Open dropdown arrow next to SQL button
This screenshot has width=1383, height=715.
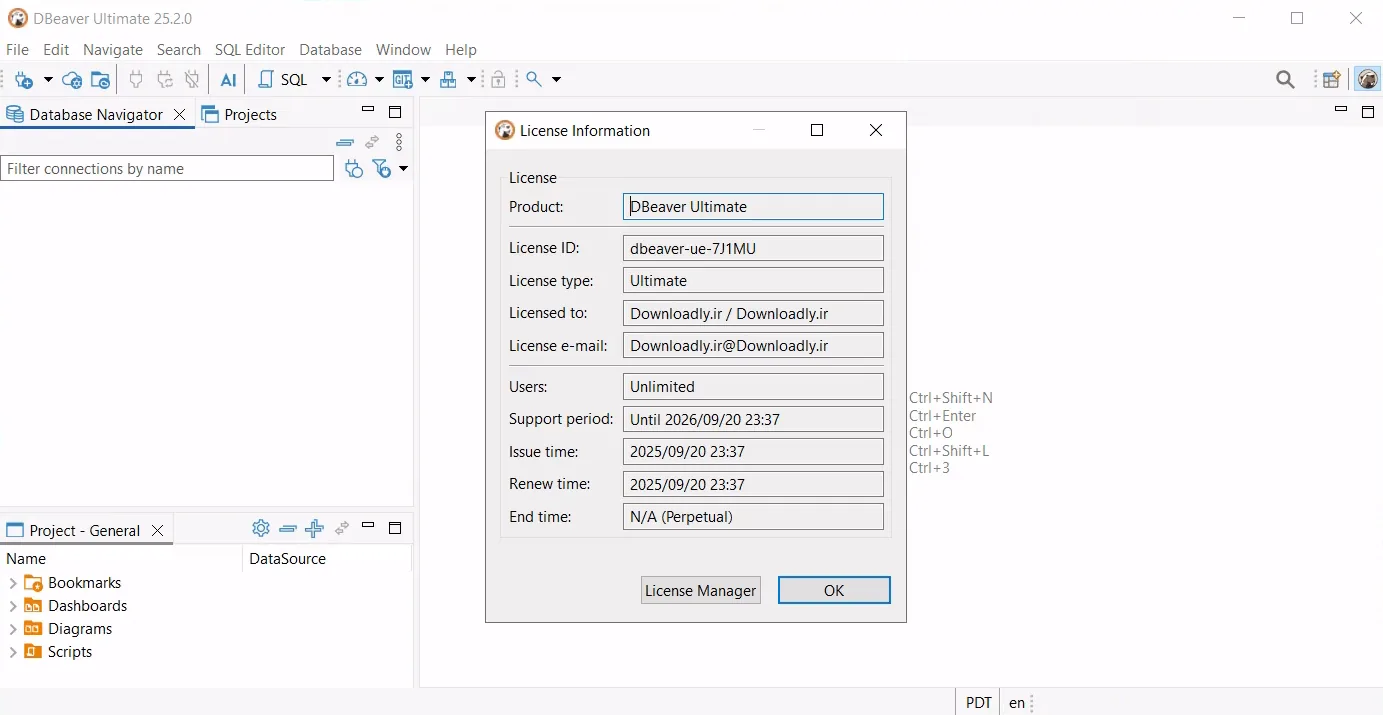point(326,80)
